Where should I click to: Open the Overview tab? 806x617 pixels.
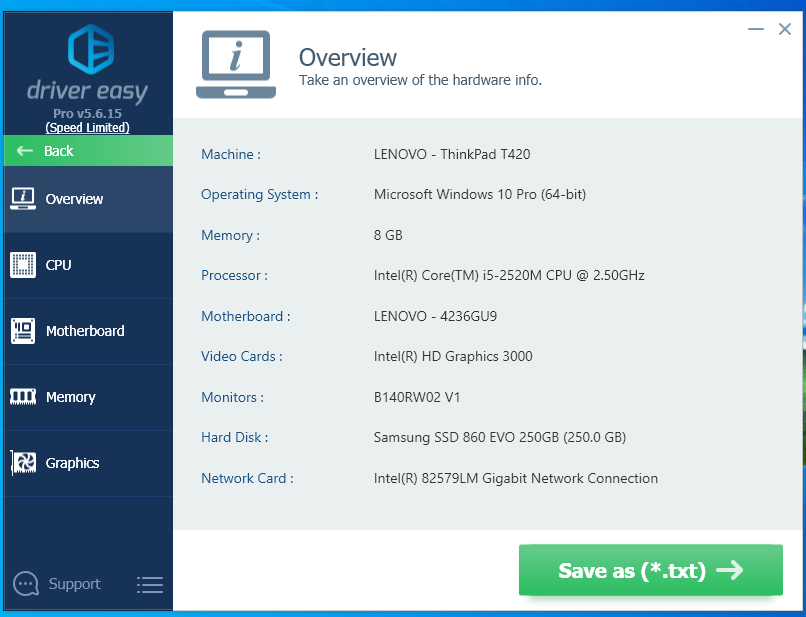[88, 199]
